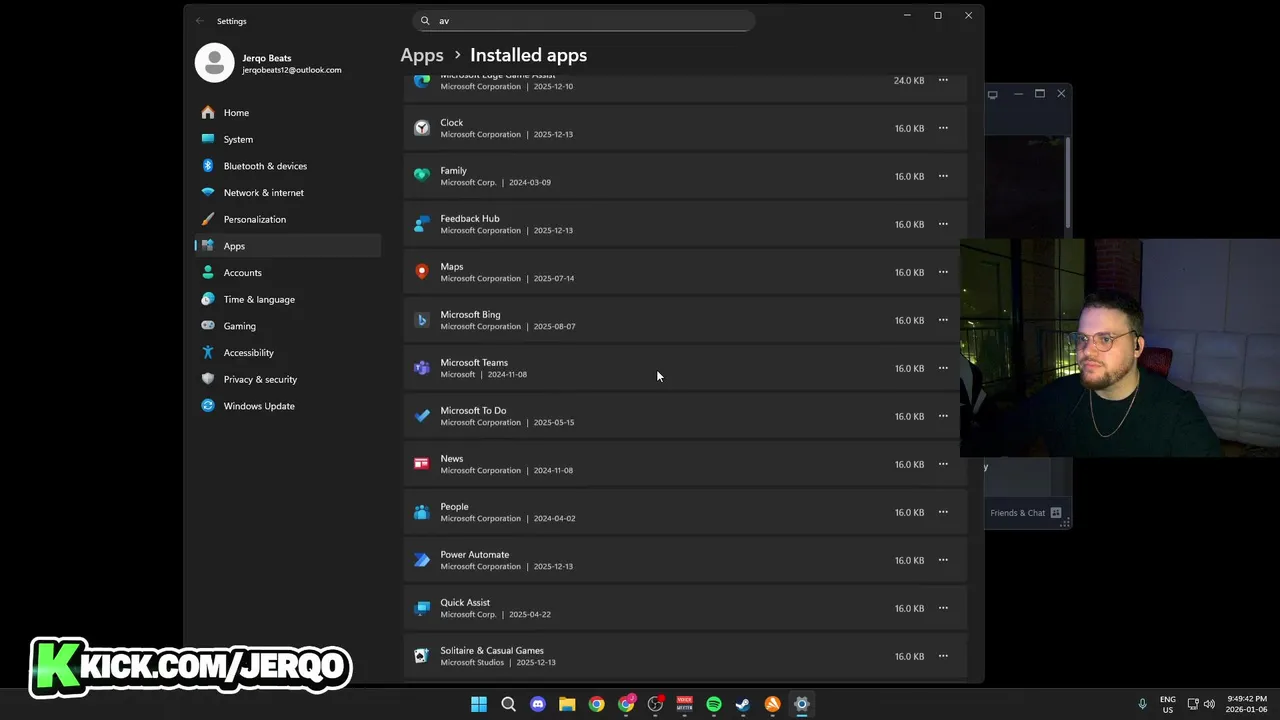
Task: Open taskbar Search
Action: coord(508,704)
